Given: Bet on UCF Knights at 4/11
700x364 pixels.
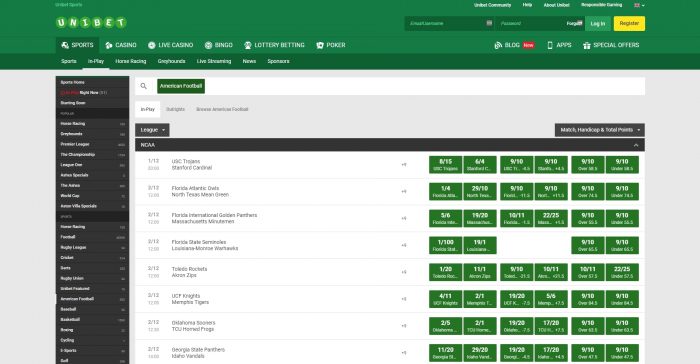Looking at the screenshot, I should 446,299.
